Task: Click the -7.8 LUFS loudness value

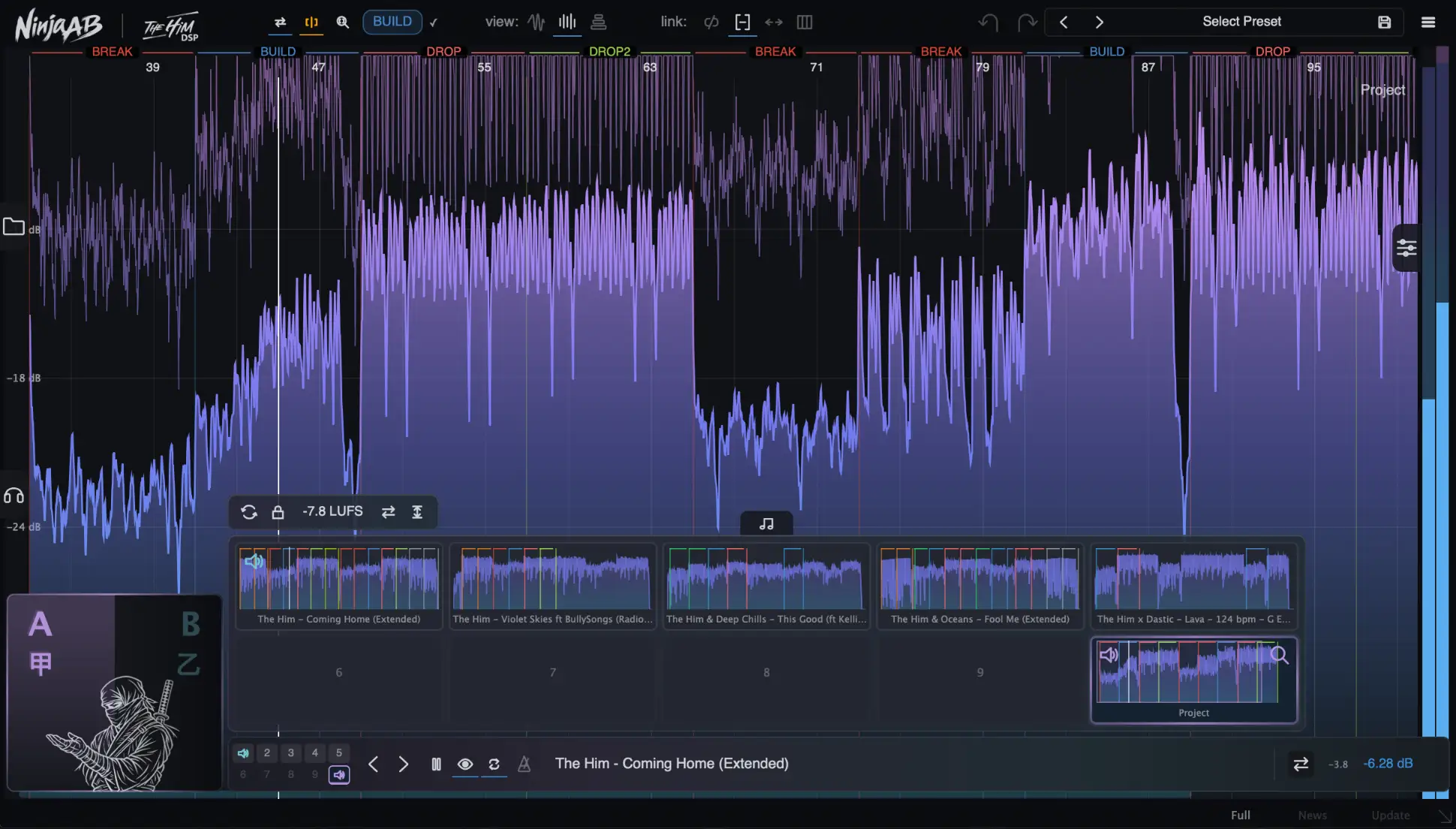Action: 332,511
